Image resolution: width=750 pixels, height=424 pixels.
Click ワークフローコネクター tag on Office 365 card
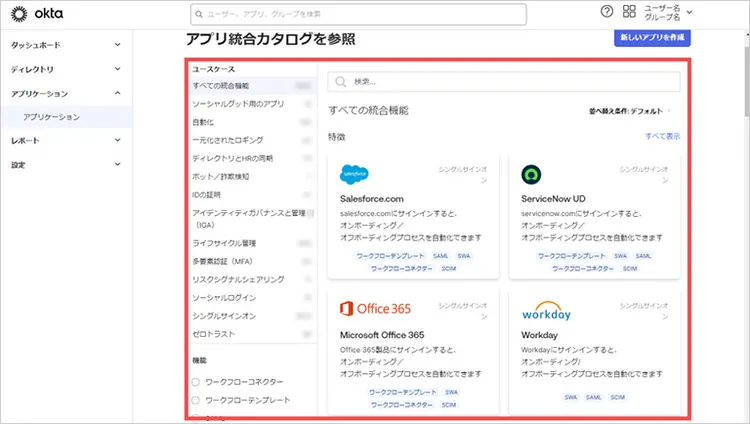pyautogui.click(x=402, y=405)
